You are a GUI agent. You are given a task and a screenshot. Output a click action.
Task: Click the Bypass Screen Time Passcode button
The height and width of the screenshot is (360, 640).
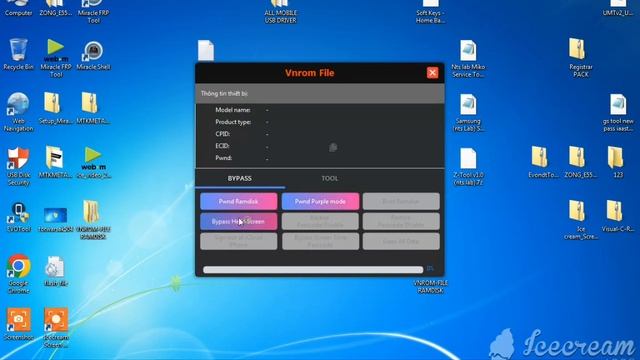click(x=320, y=241)
